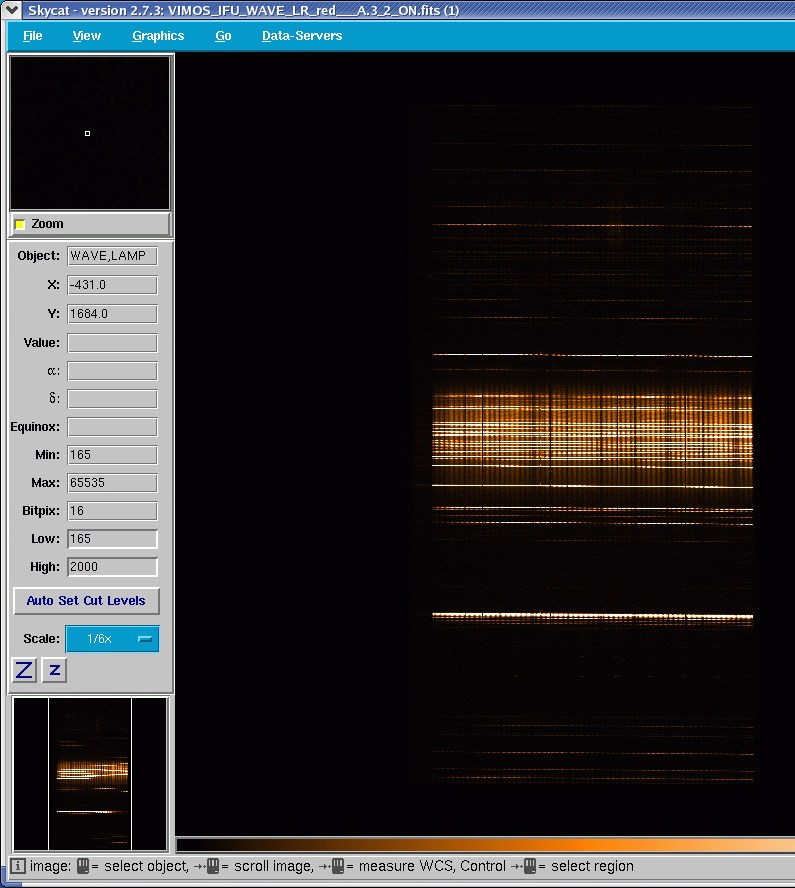Open the File menu
This screenshot has height=888, width=795.
(x=32, y=36)
